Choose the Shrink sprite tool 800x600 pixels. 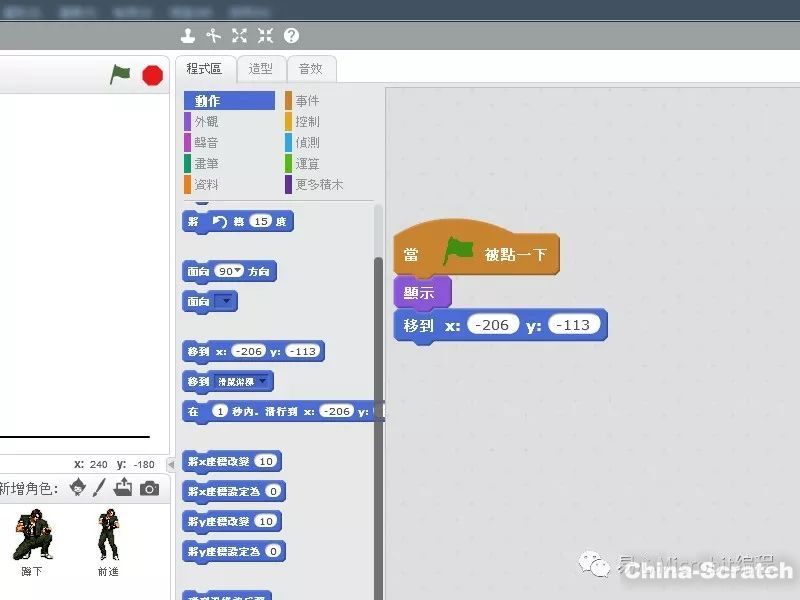coord(265,36)
